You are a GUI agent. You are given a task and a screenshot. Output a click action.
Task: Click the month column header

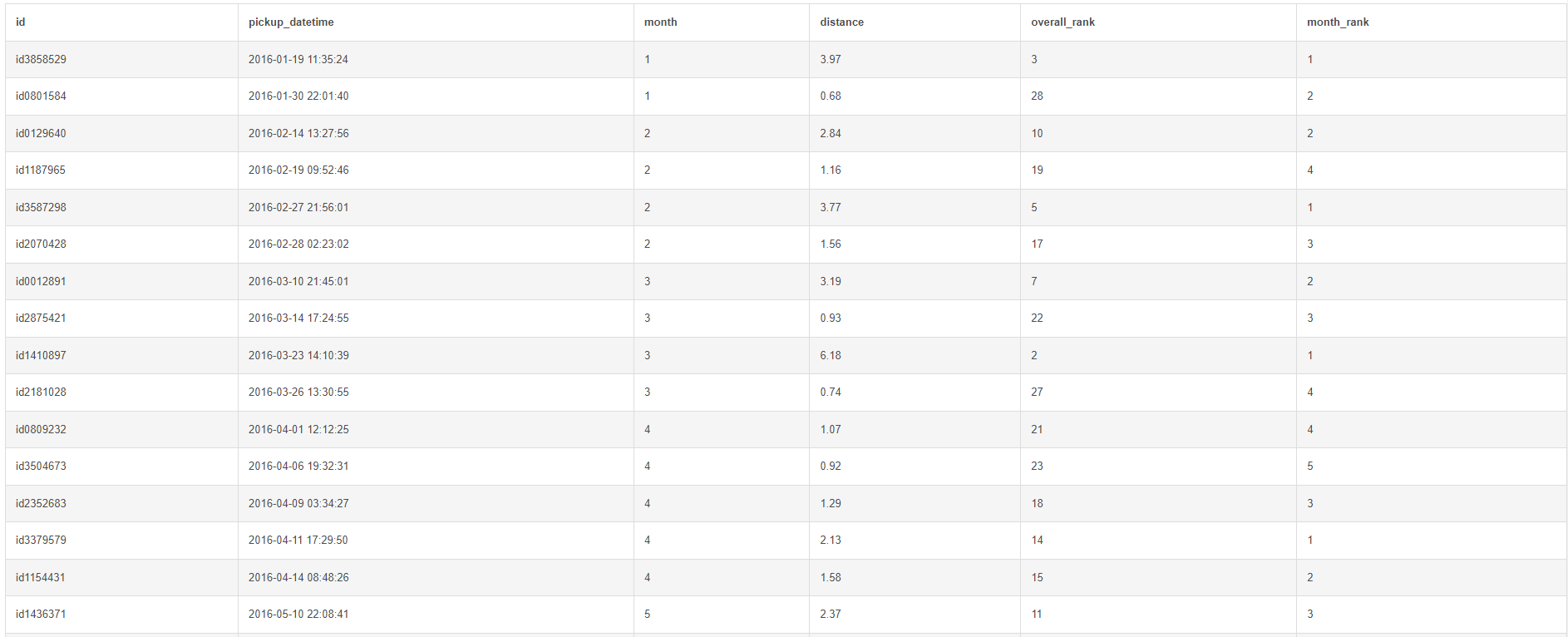point(660,22)
